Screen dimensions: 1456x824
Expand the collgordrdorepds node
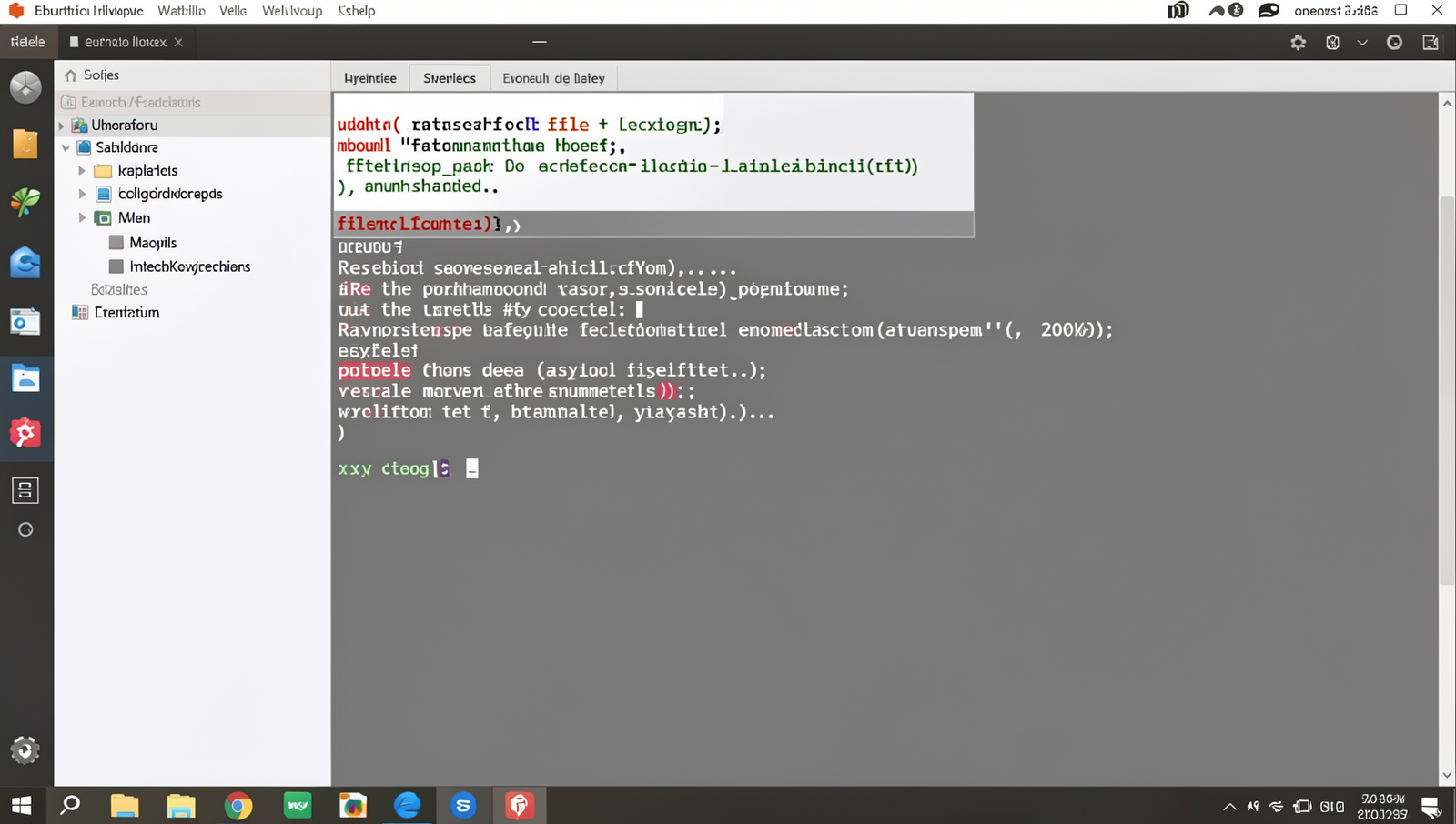pyautogui.click(x=82, y=194)
